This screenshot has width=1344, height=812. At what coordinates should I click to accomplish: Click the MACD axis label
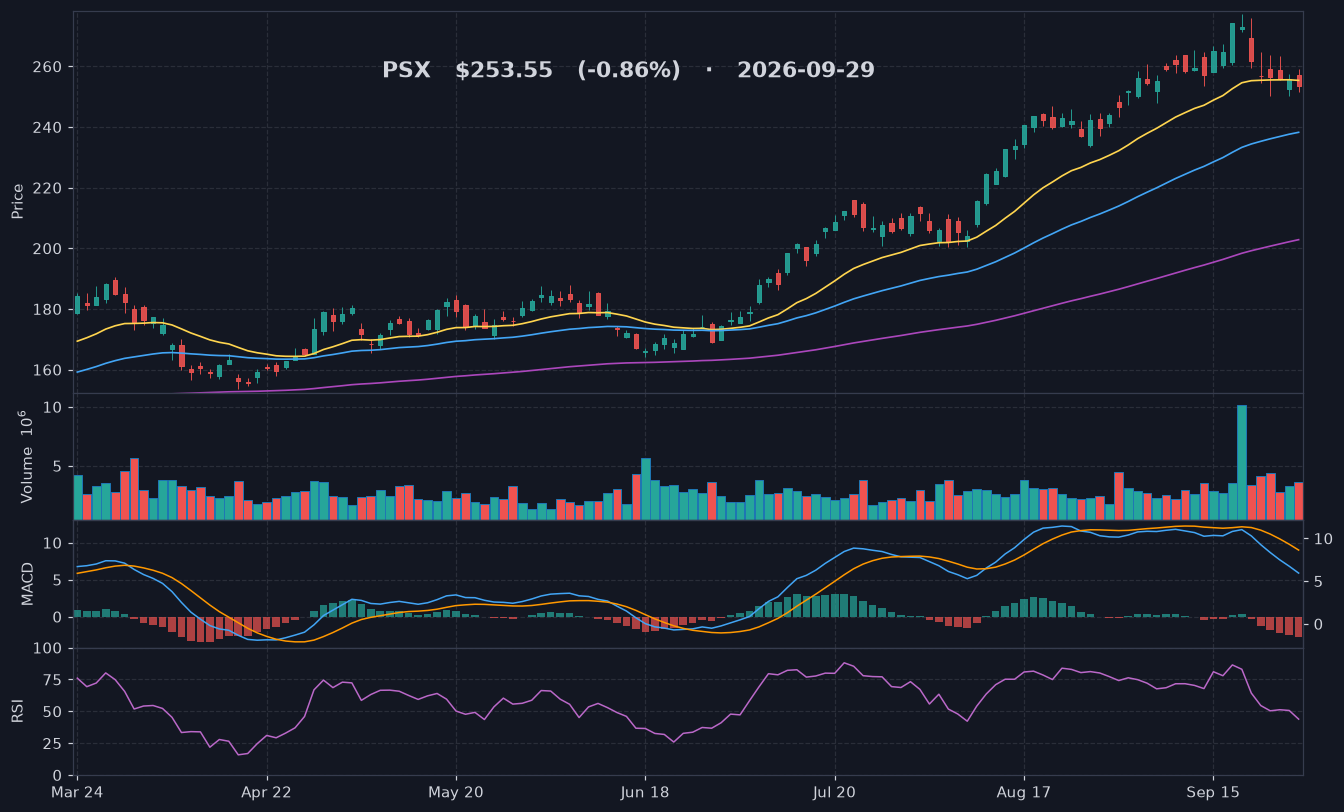point(27,583)
